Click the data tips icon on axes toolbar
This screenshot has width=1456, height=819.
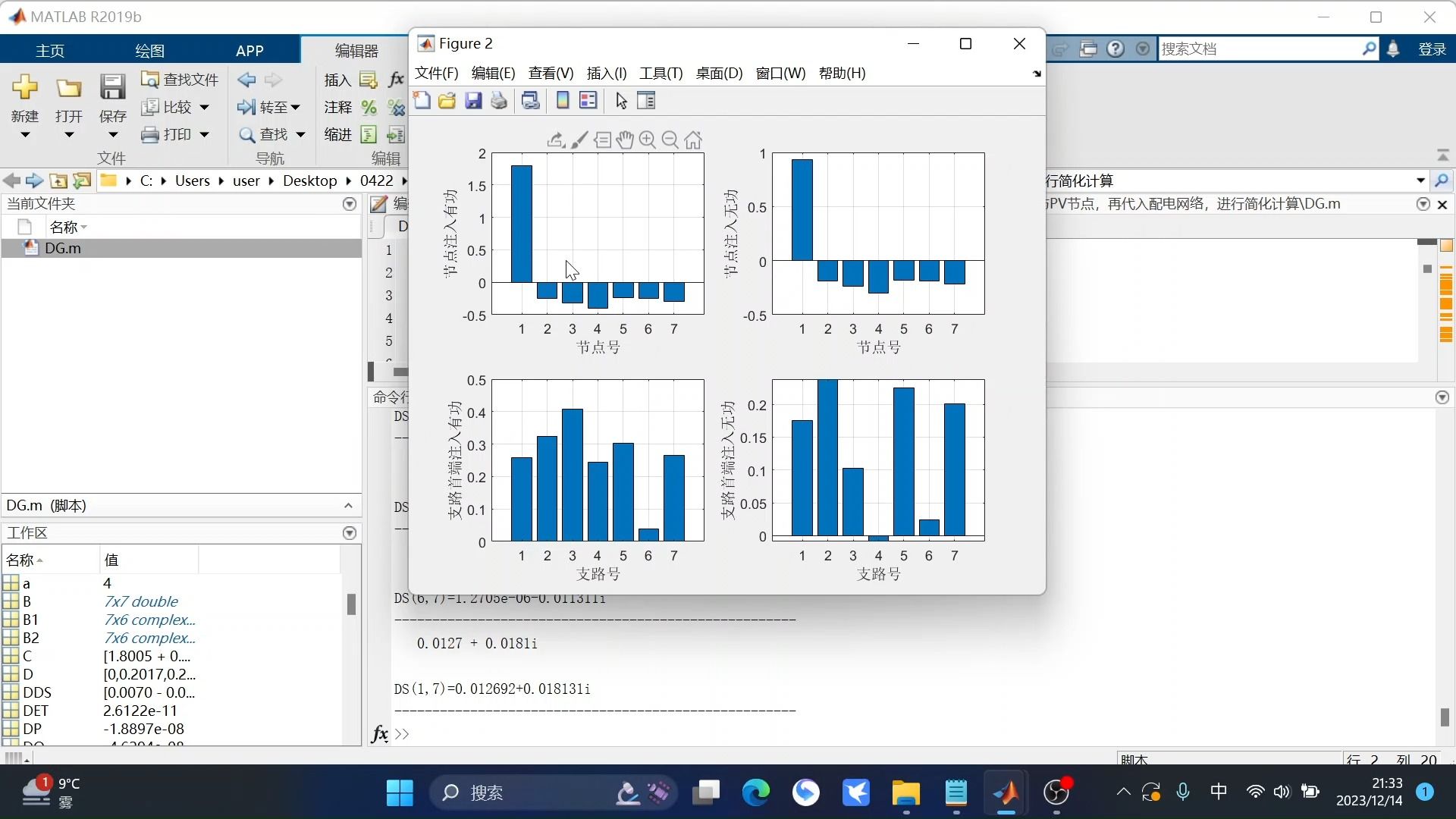point(602,140)
